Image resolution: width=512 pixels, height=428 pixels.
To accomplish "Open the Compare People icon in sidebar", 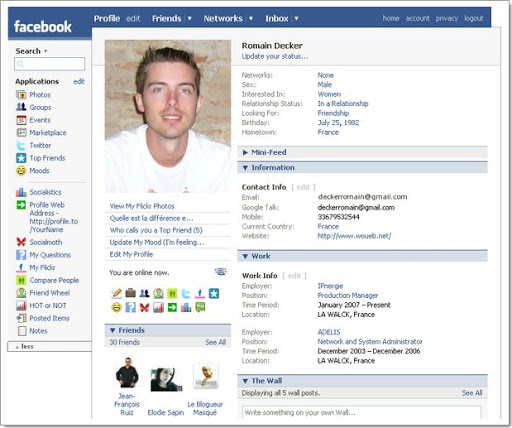I will [x=21, y=280].
